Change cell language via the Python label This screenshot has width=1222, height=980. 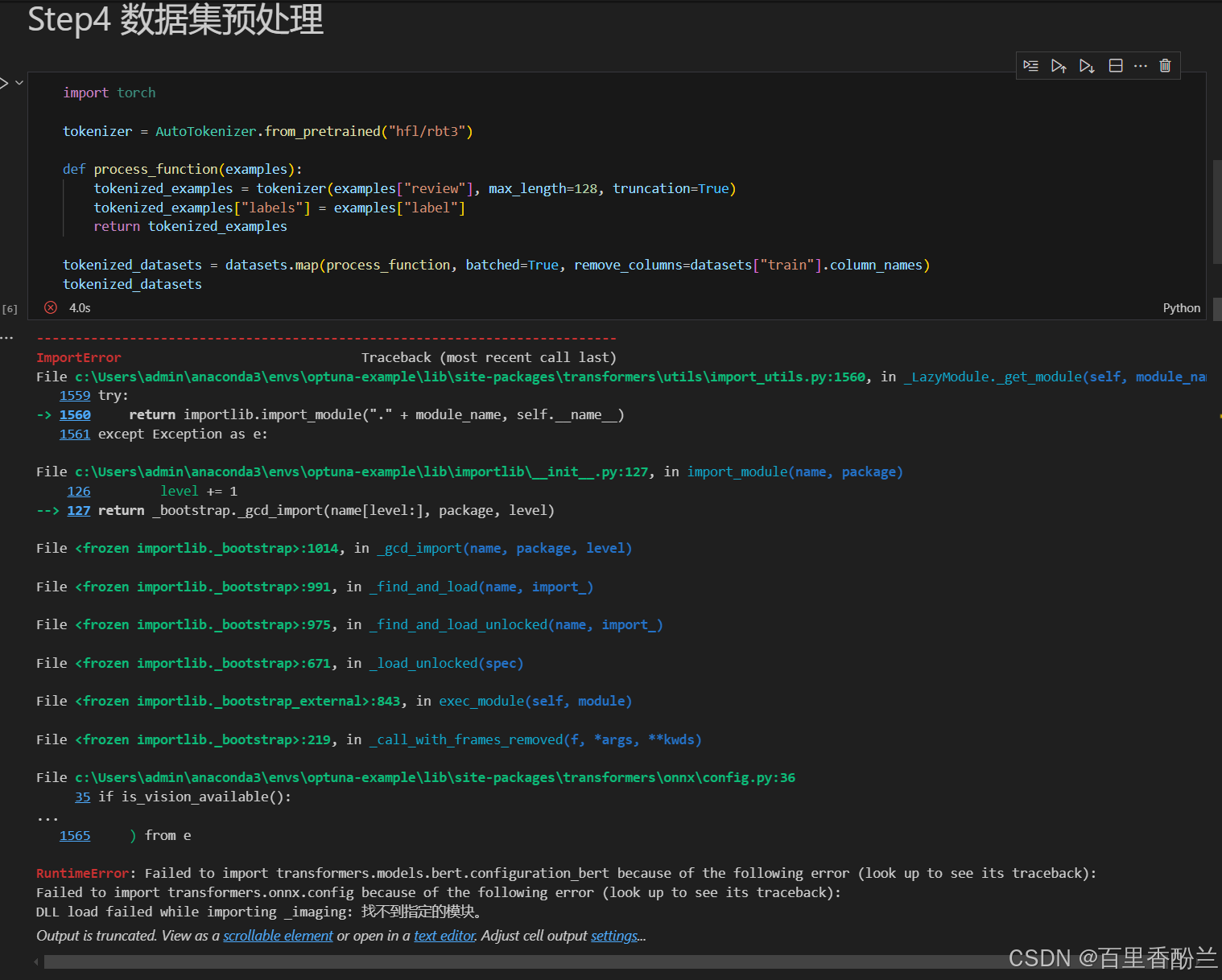(x=1181, y=308)
